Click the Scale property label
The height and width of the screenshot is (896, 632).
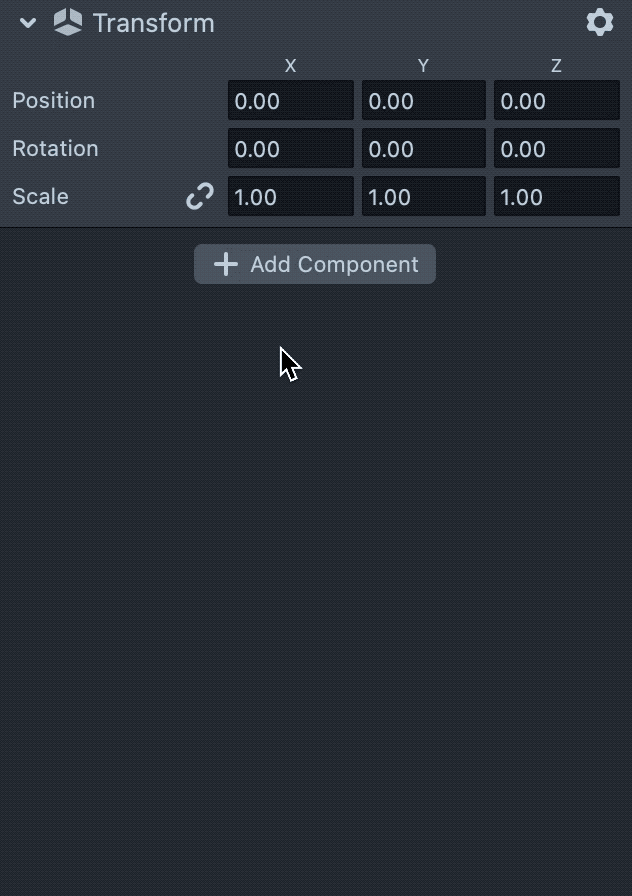(41, 197)
